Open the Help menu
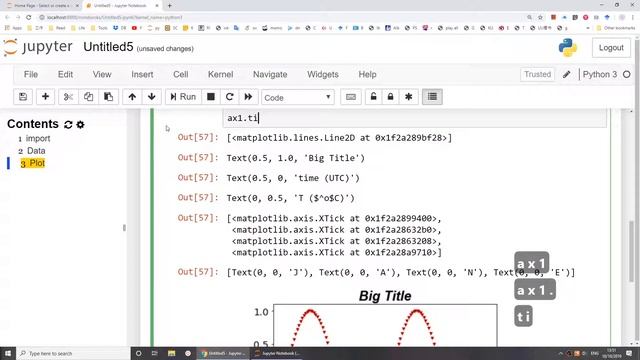The height and width of the screenshot is (360, 640). [x=367, y=75]
